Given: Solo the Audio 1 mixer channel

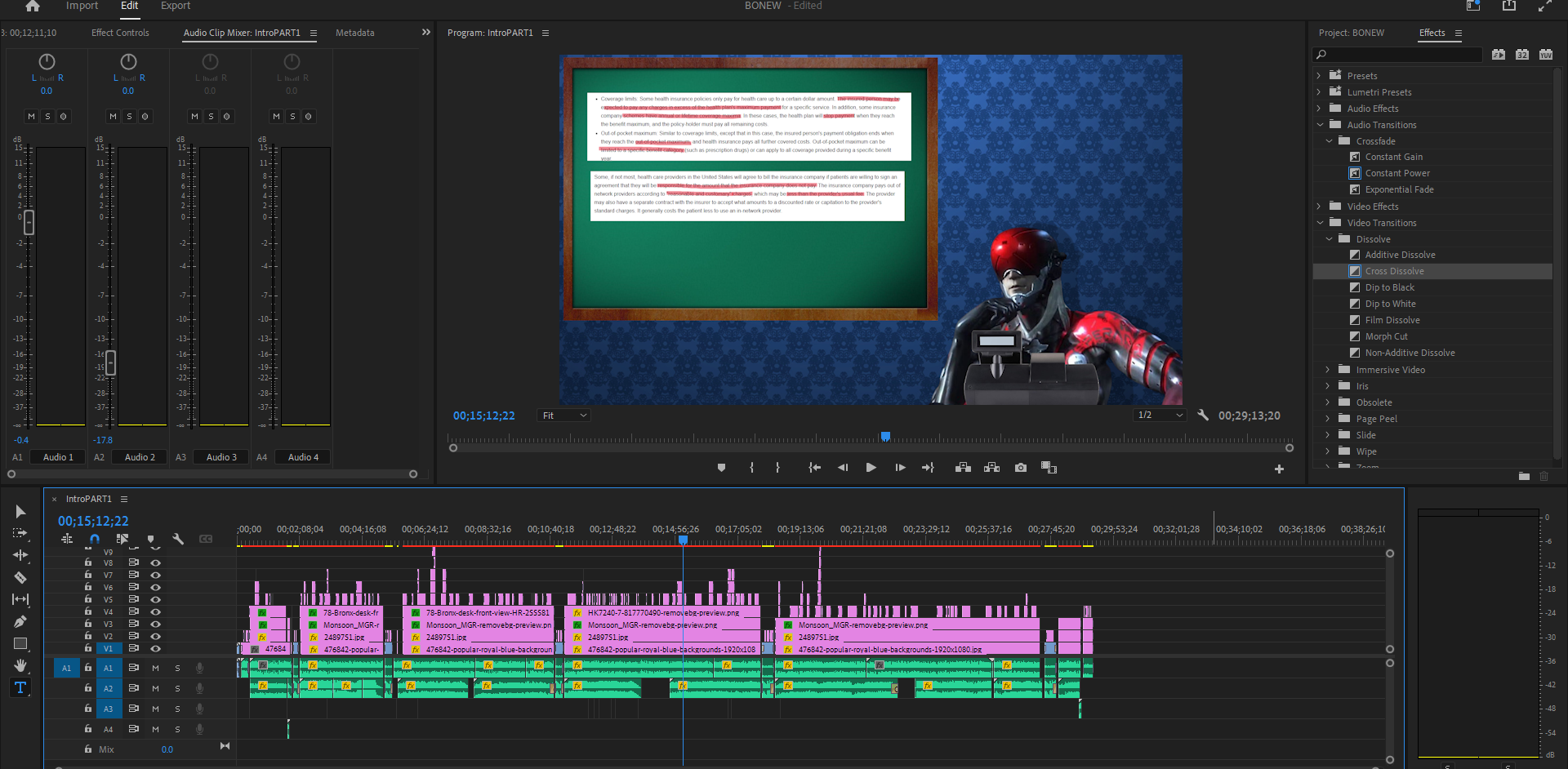Looking at the screenshot, I should [x=47, y=117].
